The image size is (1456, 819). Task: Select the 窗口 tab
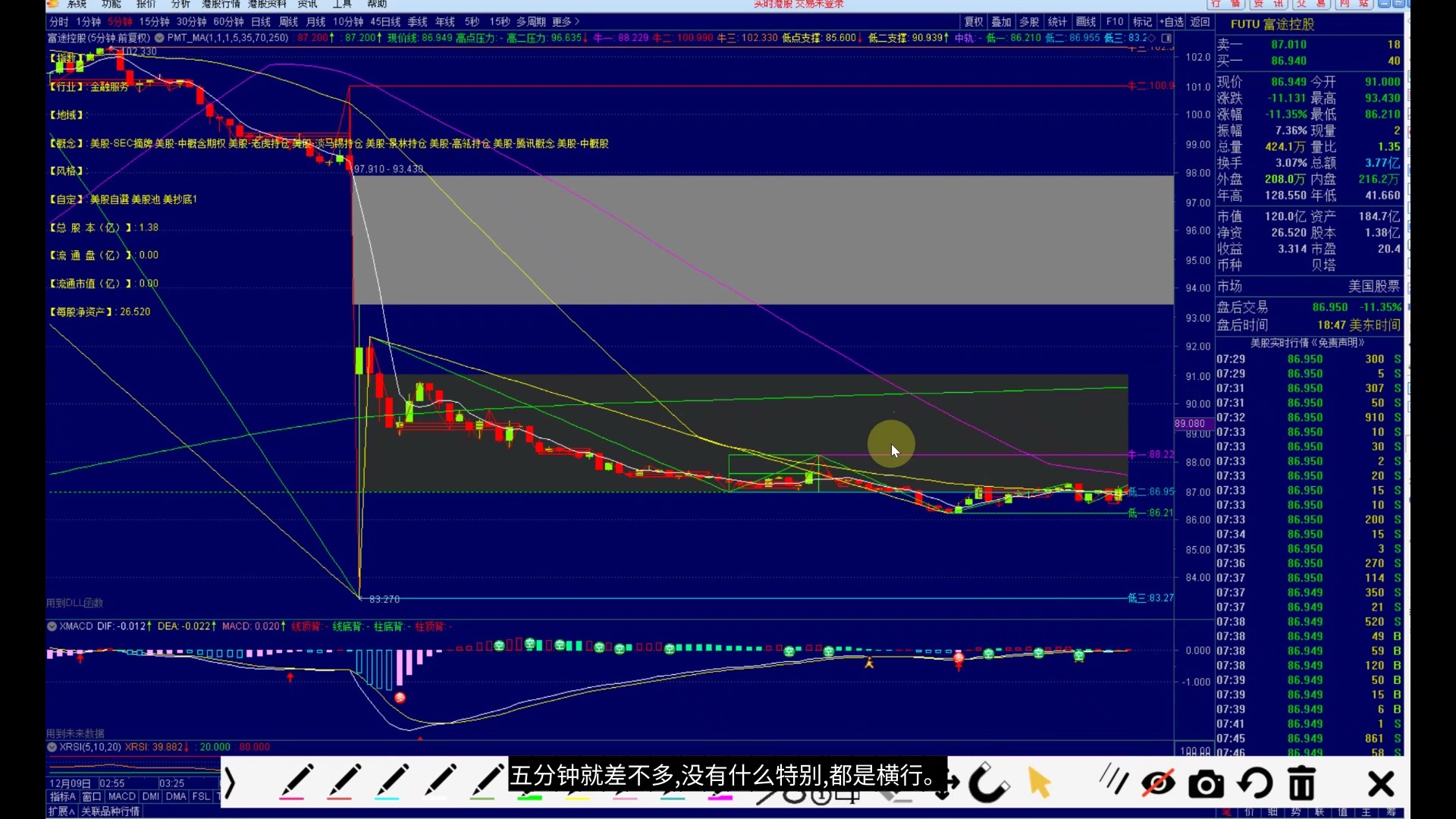tap(92, 797)
